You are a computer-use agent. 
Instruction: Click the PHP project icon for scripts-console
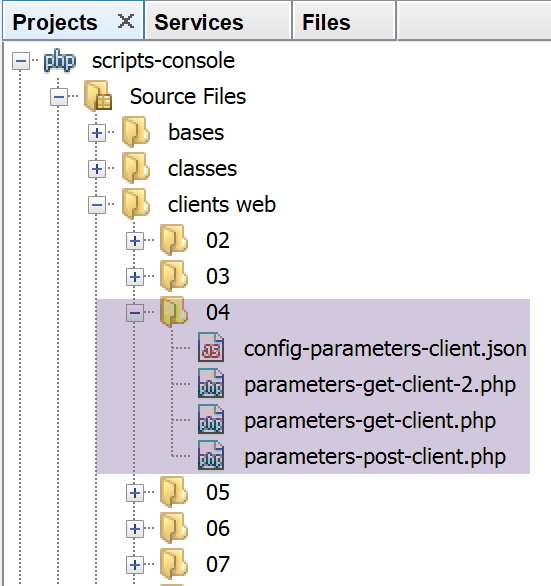60,60
